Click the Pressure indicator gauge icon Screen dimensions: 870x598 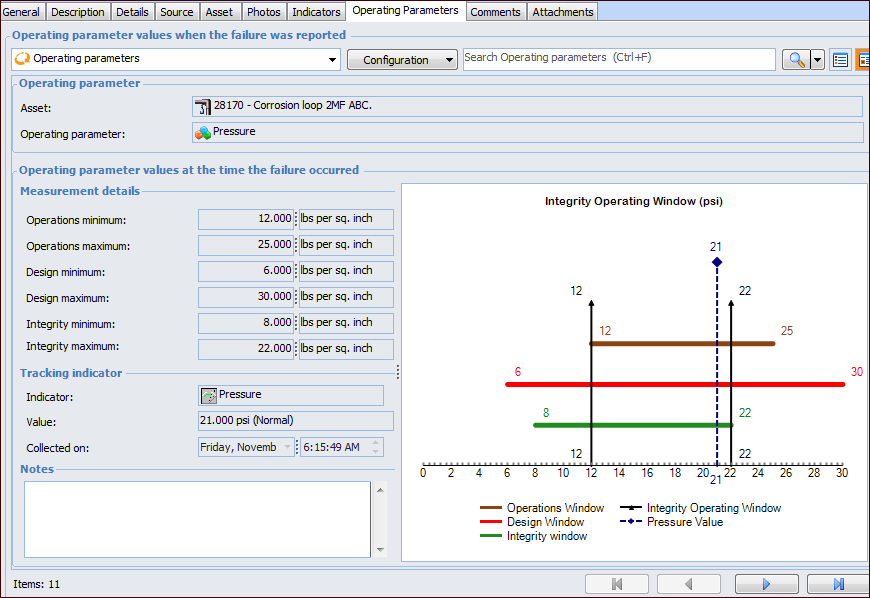click(x=210, y=396)
